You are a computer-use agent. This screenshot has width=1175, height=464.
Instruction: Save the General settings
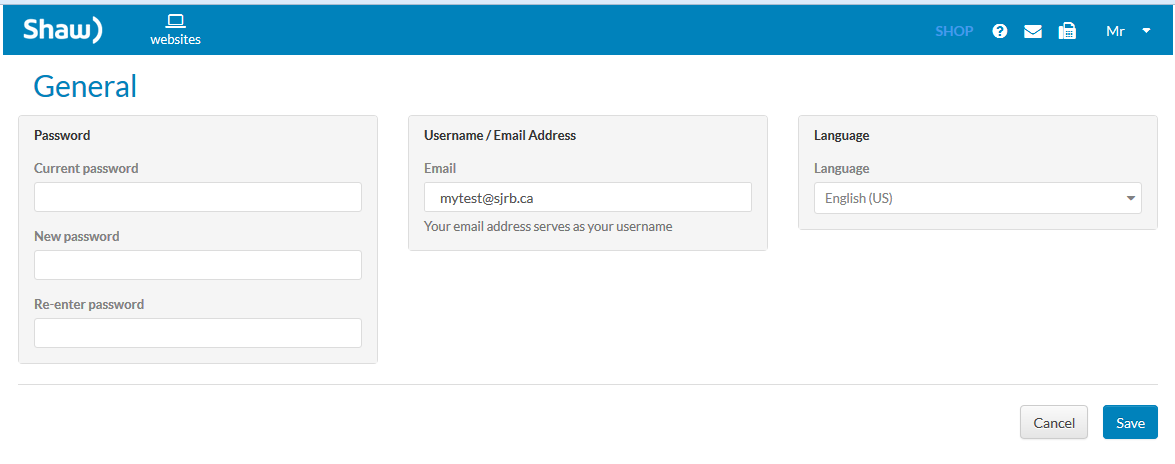pos(1130,423)
